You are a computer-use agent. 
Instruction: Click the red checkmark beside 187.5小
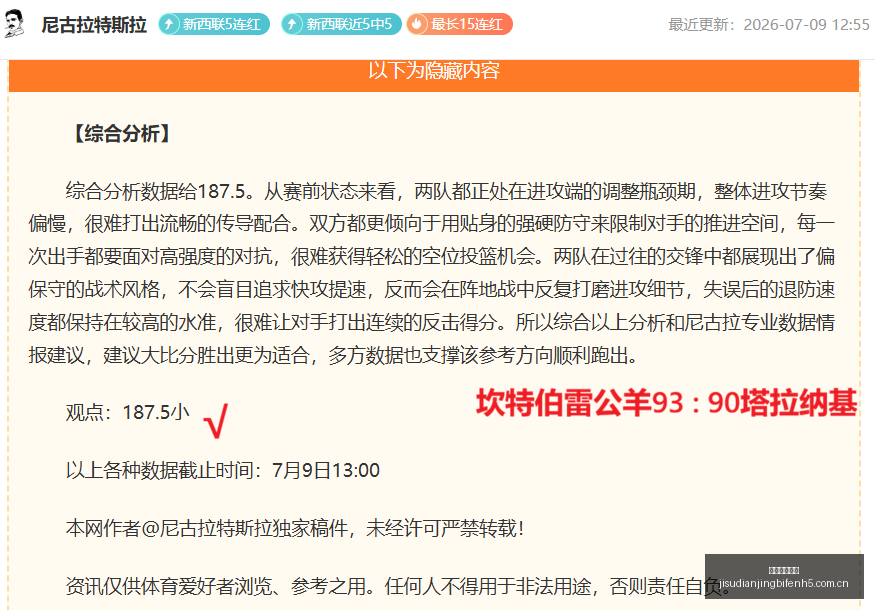pyautogui.click(x=216, y=421)
